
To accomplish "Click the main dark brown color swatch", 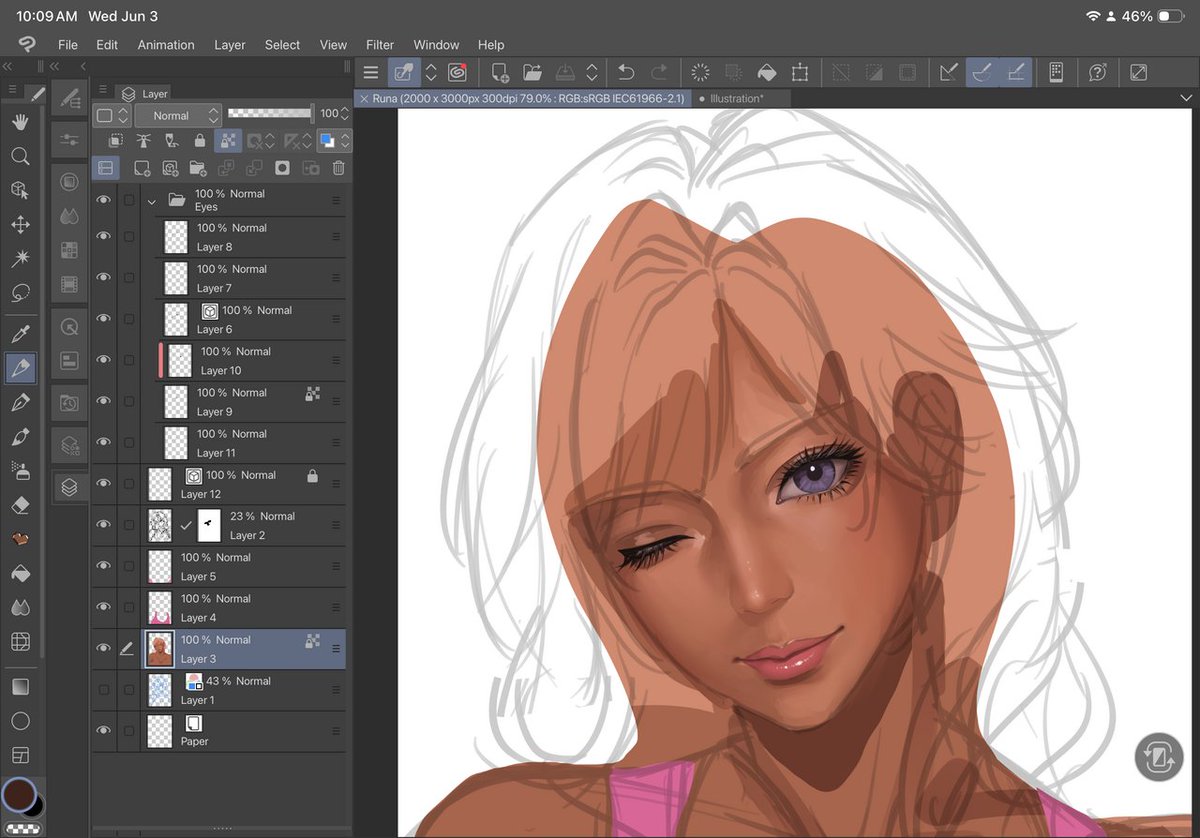I will (17, 794).
